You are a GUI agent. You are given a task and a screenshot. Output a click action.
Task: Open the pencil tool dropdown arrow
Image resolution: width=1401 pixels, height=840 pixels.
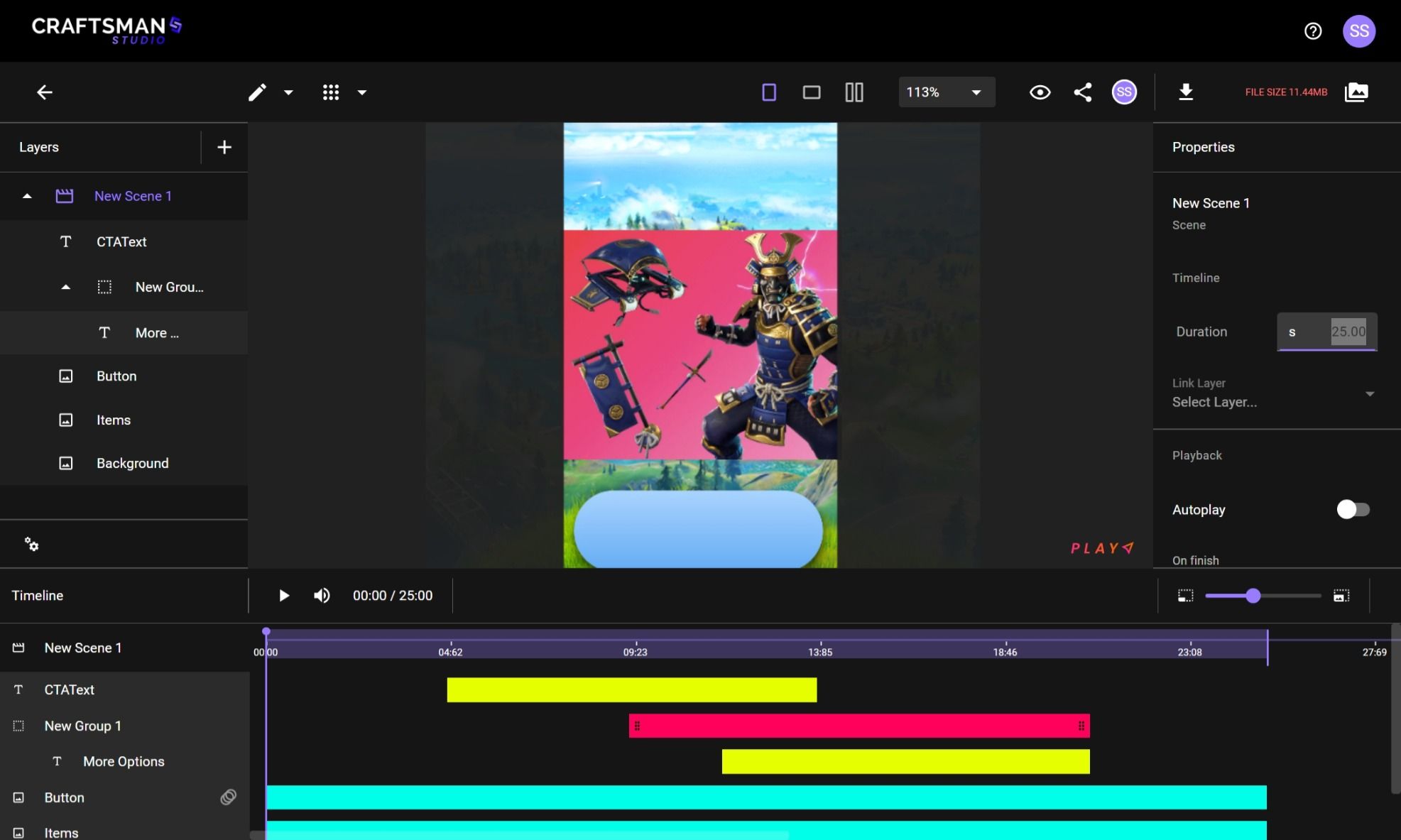(x=288, y=92)
